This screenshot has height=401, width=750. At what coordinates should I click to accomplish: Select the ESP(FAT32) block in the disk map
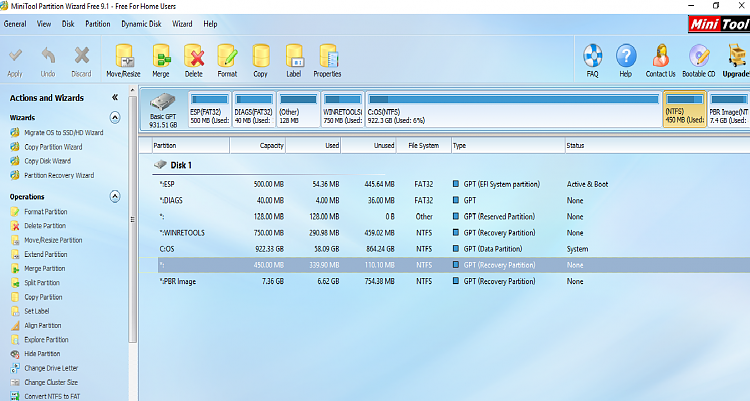210,109
